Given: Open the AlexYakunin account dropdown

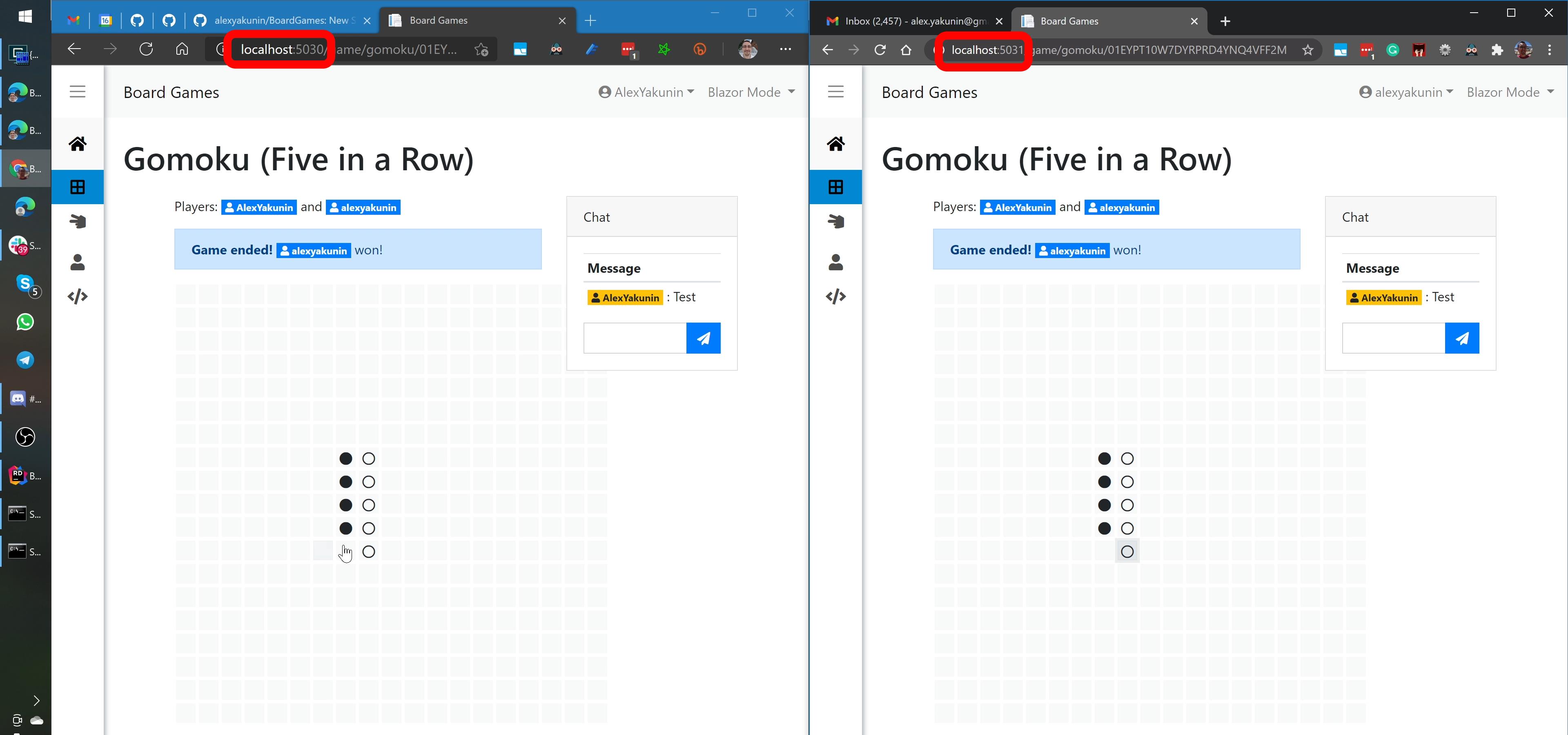Looking at the screenshot, I should tap(646, 92).
